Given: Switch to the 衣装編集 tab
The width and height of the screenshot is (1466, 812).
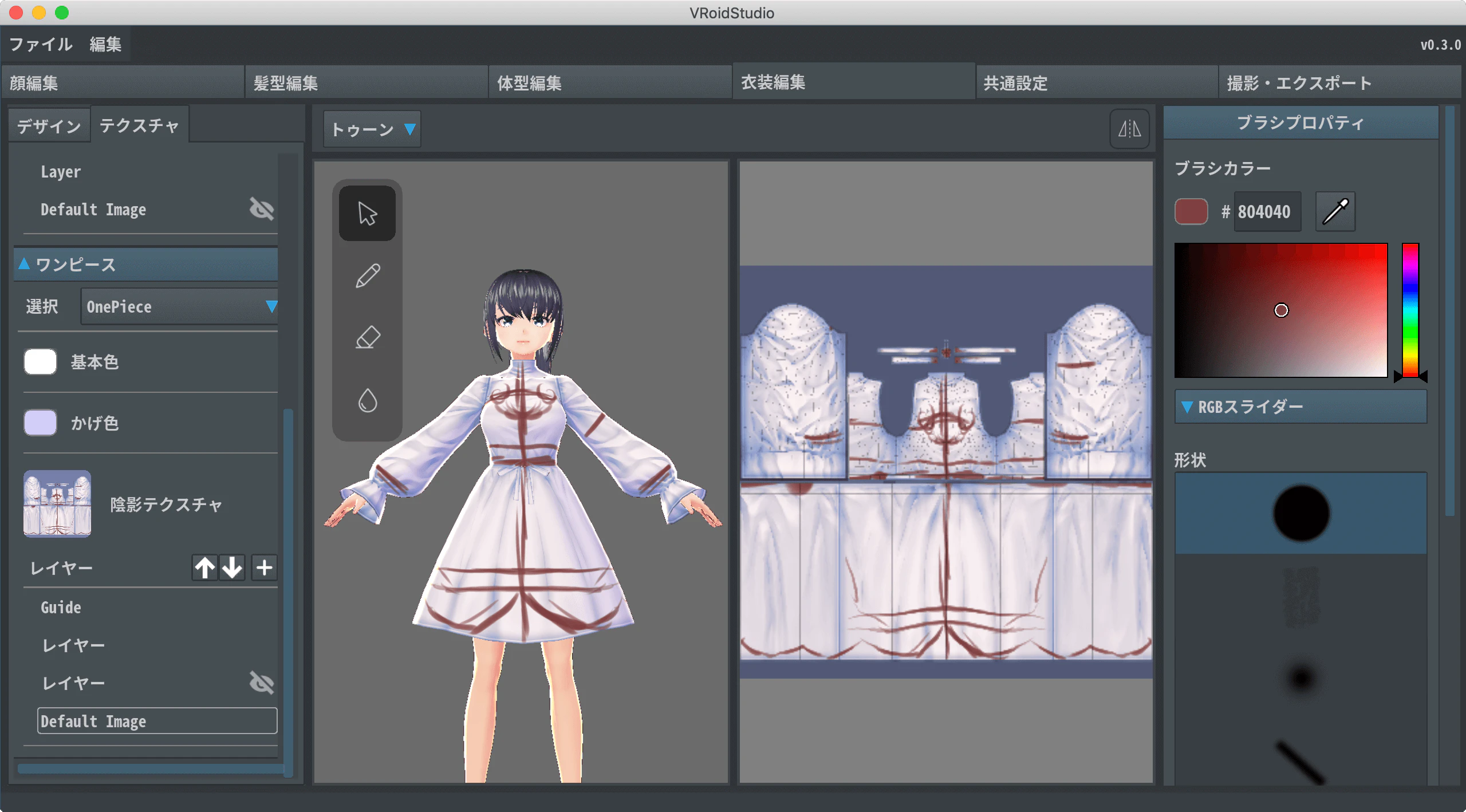Looking at the screenshot, I should (x=854, y=82).
